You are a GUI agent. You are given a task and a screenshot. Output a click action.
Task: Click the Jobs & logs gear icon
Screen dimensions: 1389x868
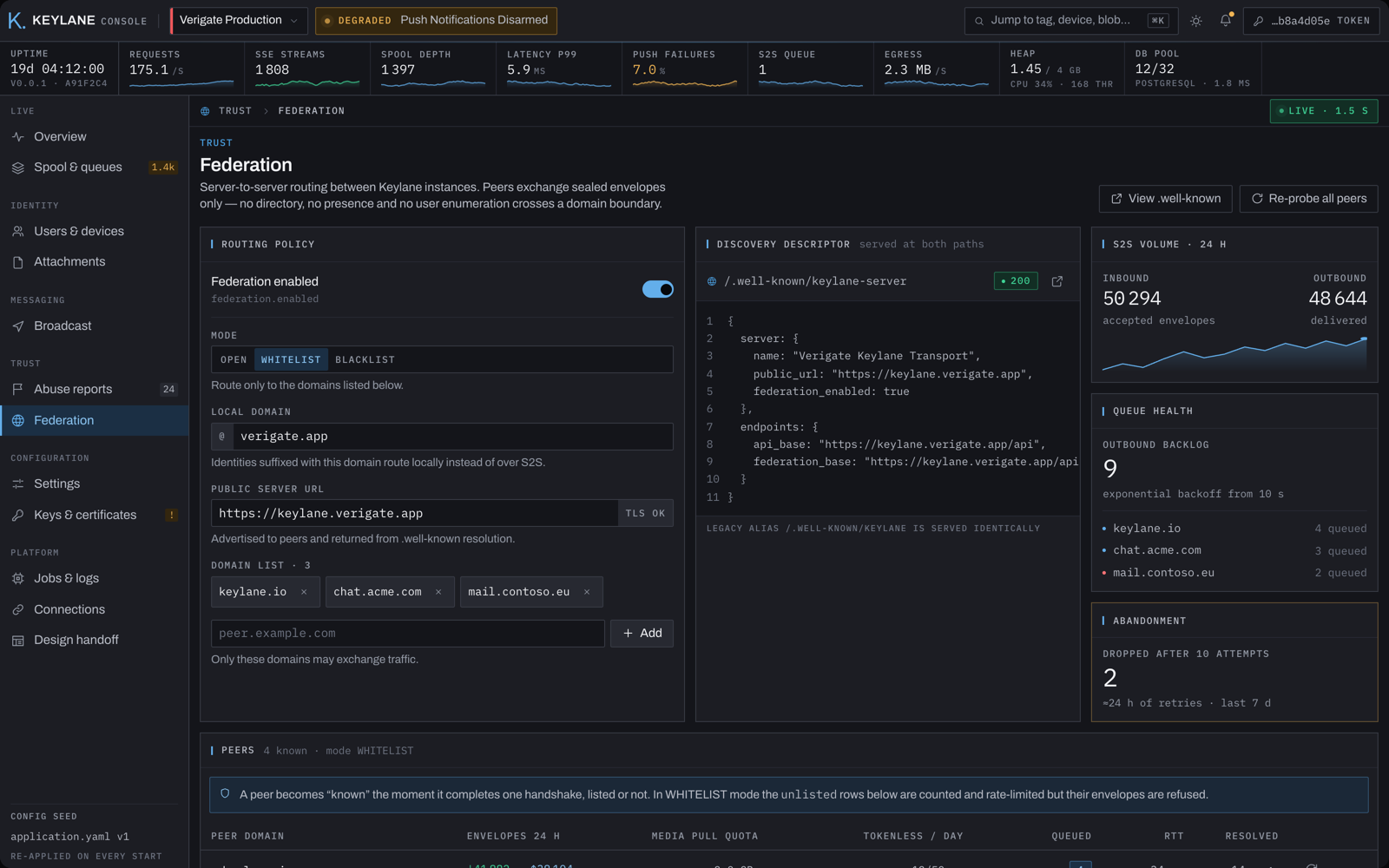[x=18, y=579]
